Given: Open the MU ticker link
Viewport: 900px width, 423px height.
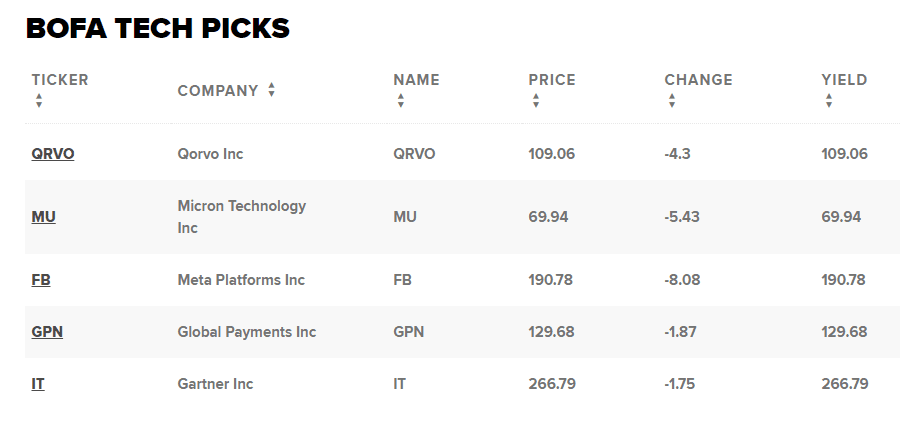Looking at the screenshot, I should (43, 216).
